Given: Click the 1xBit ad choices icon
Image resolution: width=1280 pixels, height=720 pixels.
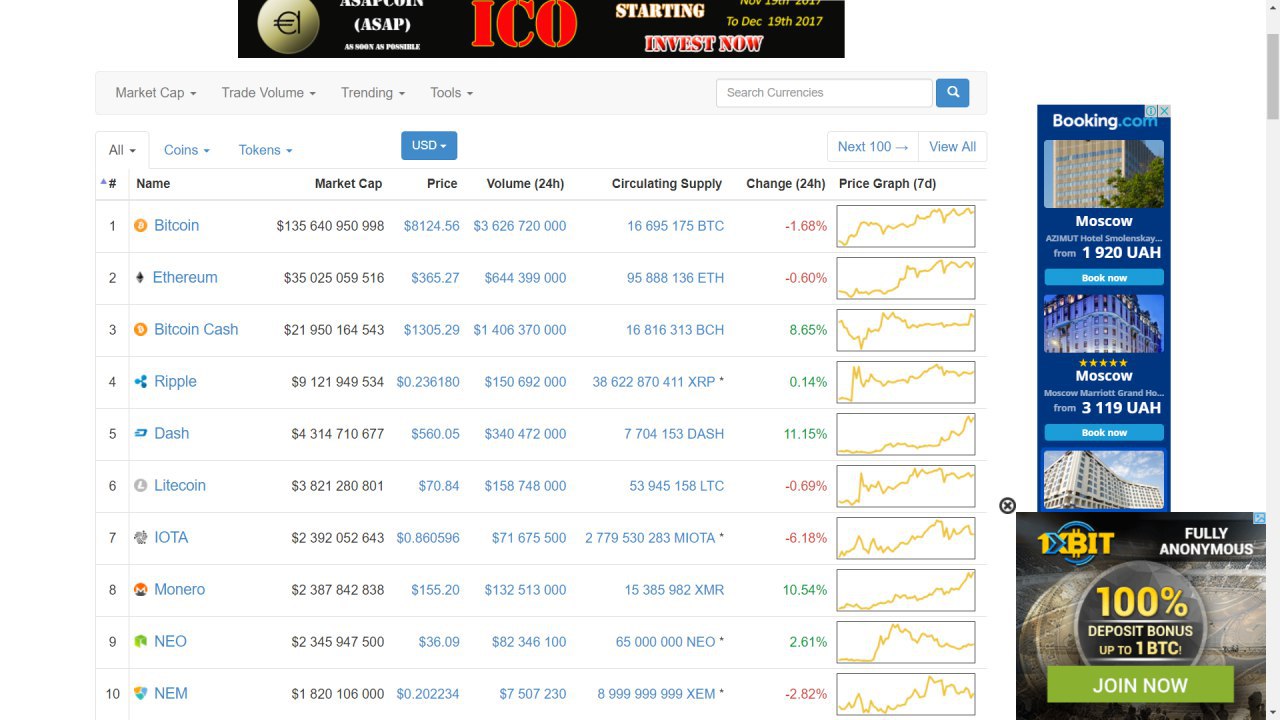Looking at the screenshot, I should (1259, 518).
